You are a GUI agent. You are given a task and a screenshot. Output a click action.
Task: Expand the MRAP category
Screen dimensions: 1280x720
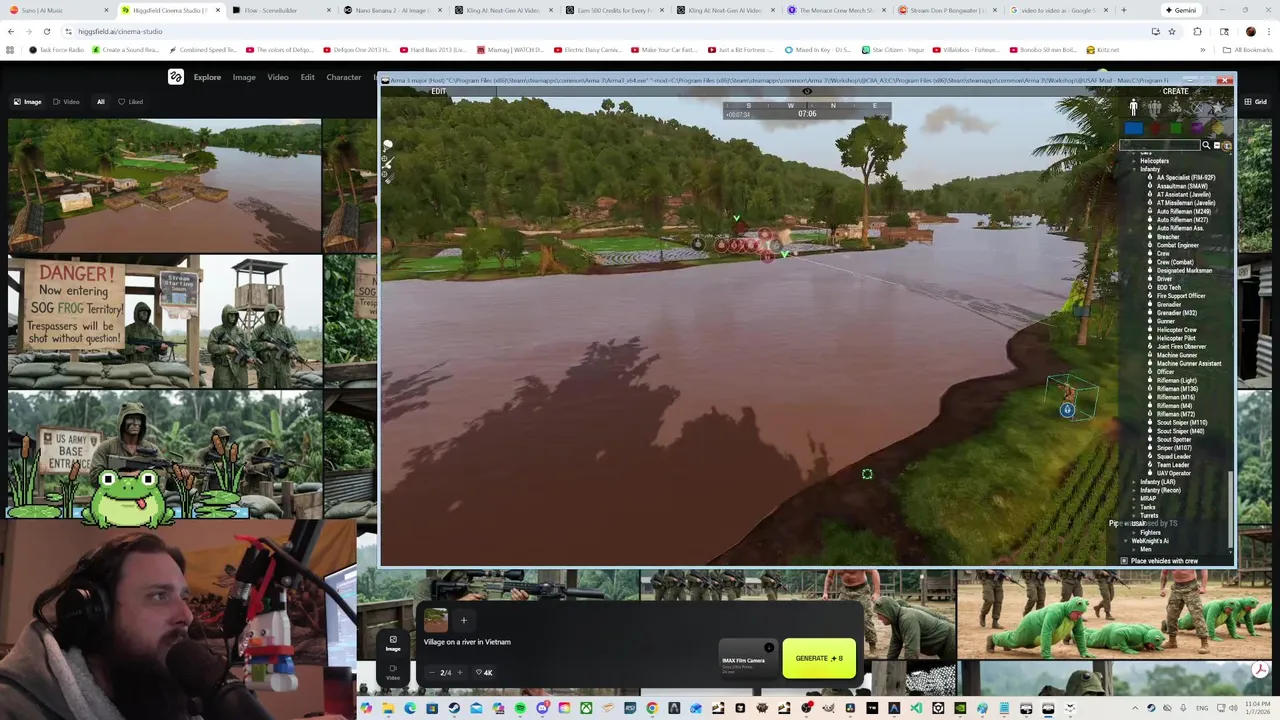(1134, 499)
